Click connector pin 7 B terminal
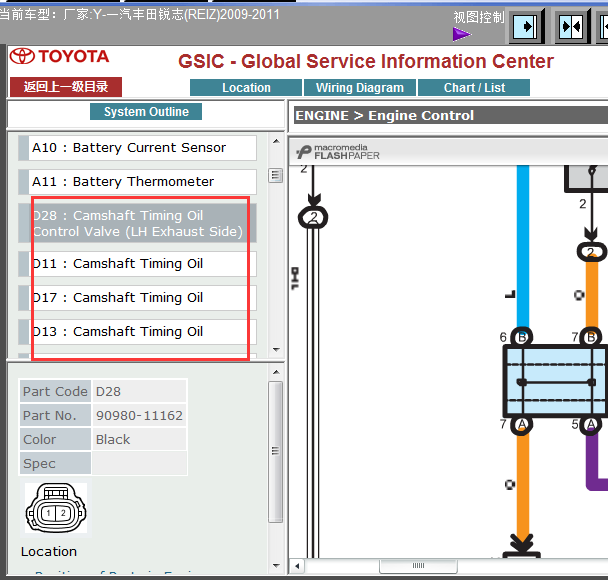This screenshot has height=580, width=608. pos(591,337)
